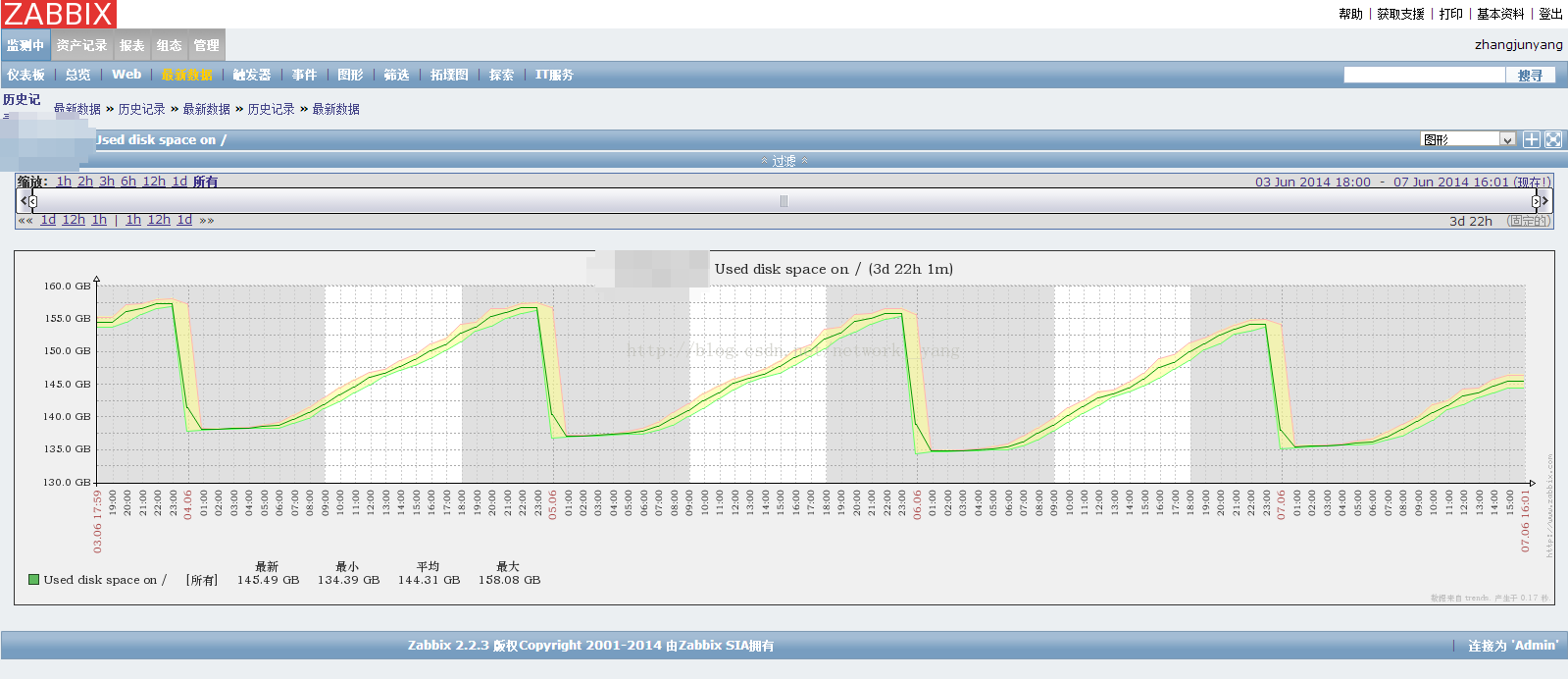Move forward 1d using right shift link
The width and height of the screenshot is (1568, 679).
click(184, 221)
